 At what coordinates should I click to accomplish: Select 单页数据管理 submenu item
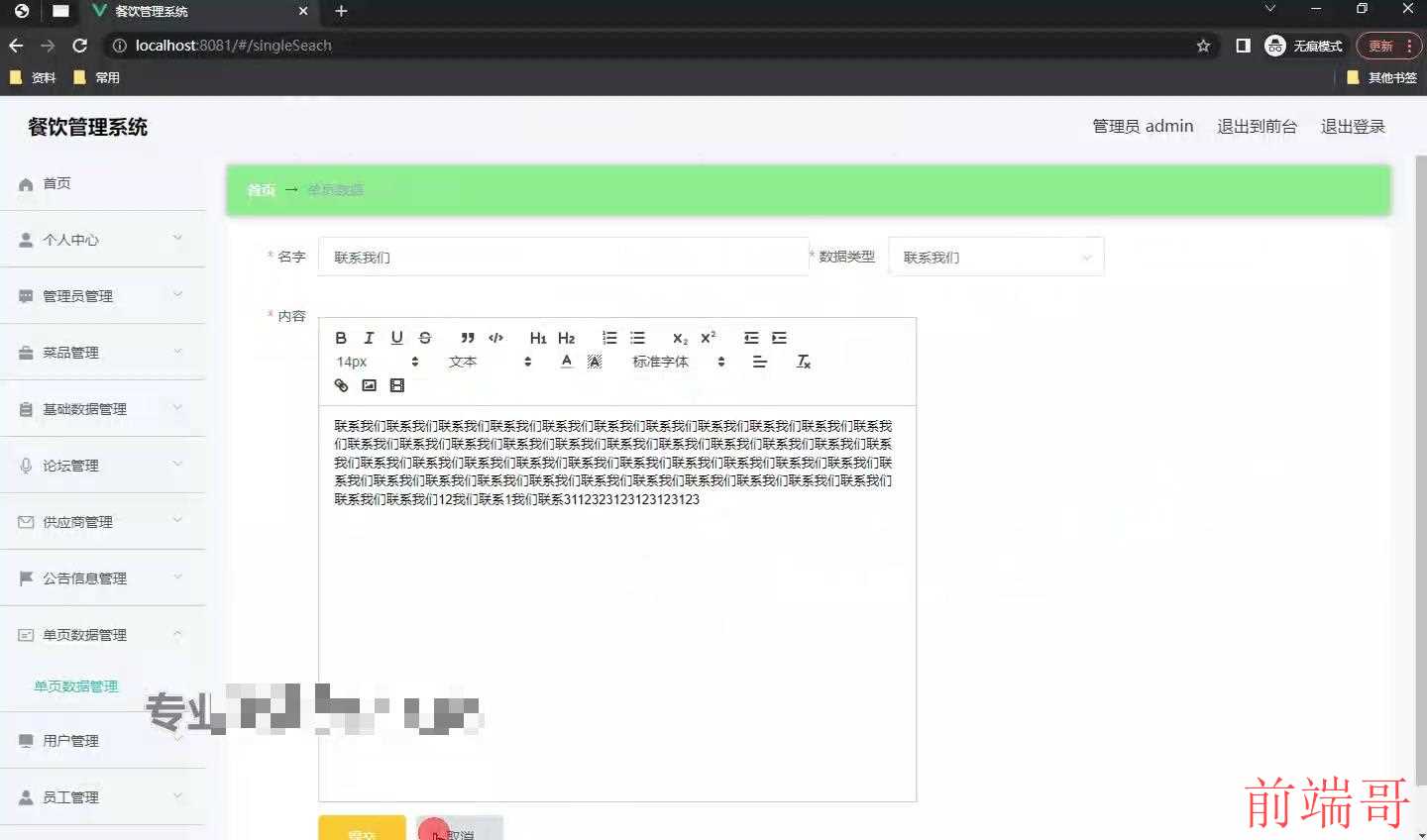pyautogui.click(x=76, y=686)
